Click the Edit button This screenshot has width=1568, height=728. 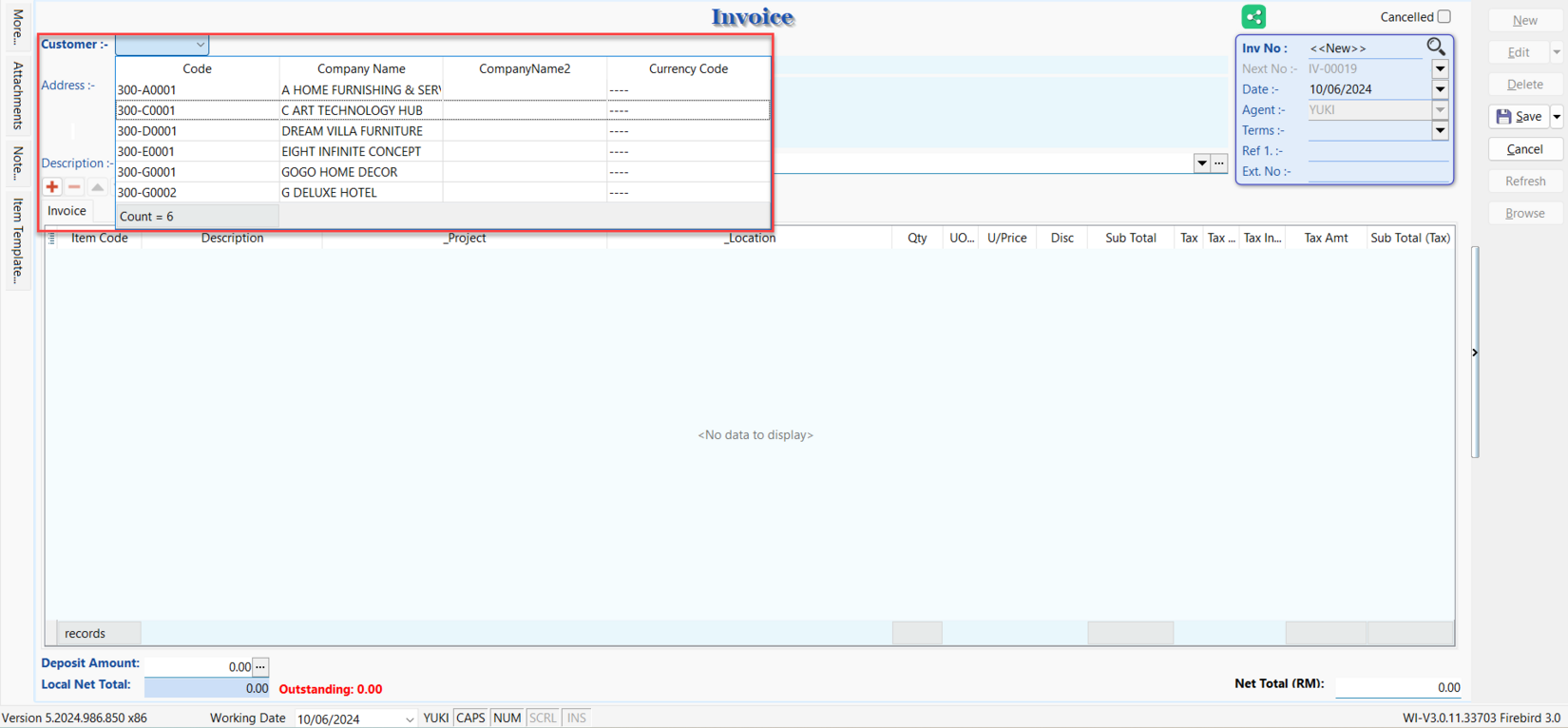tap(1519, 52)
